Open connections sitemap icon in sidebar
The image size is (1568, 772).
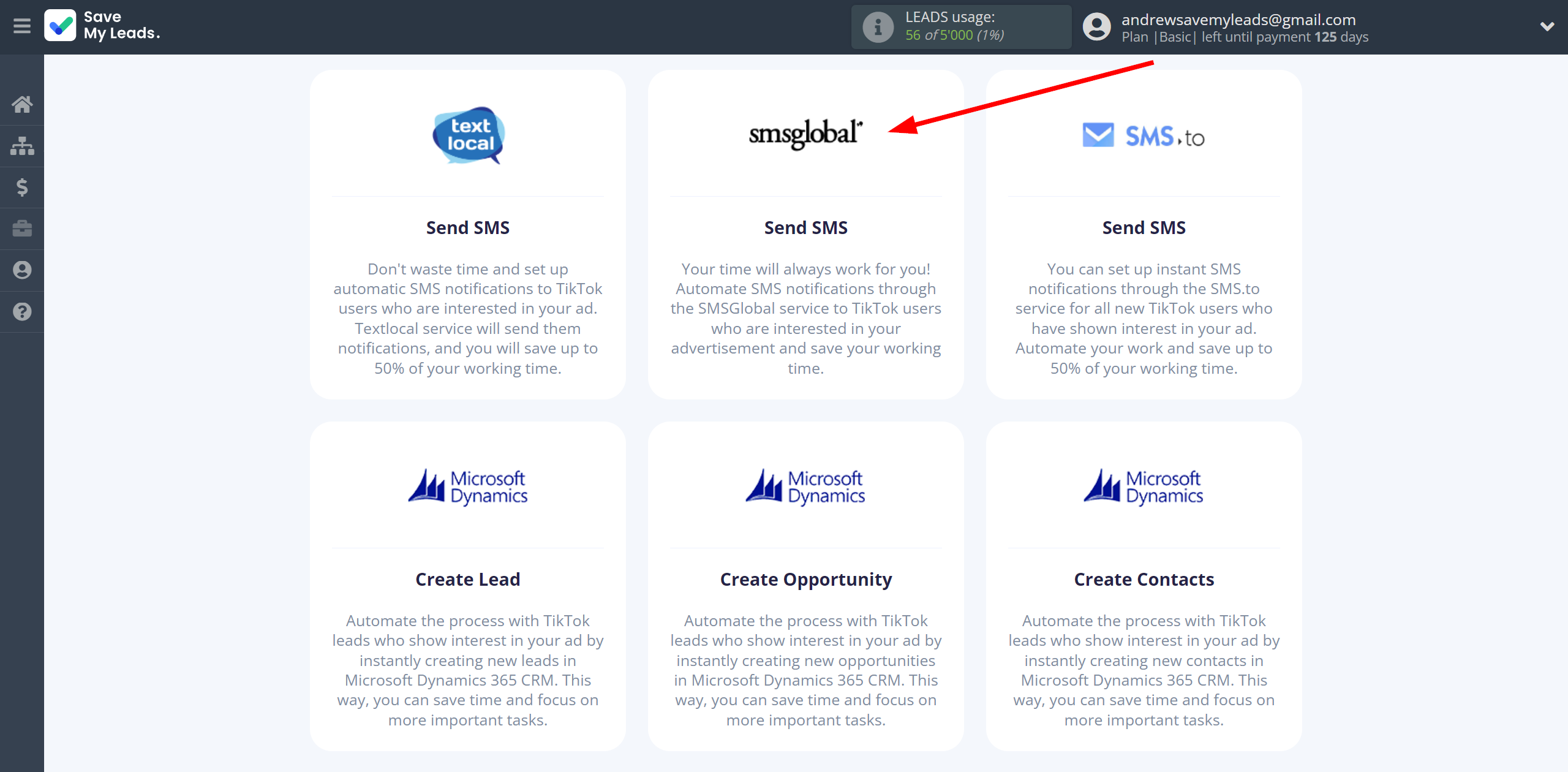(22, 146)
